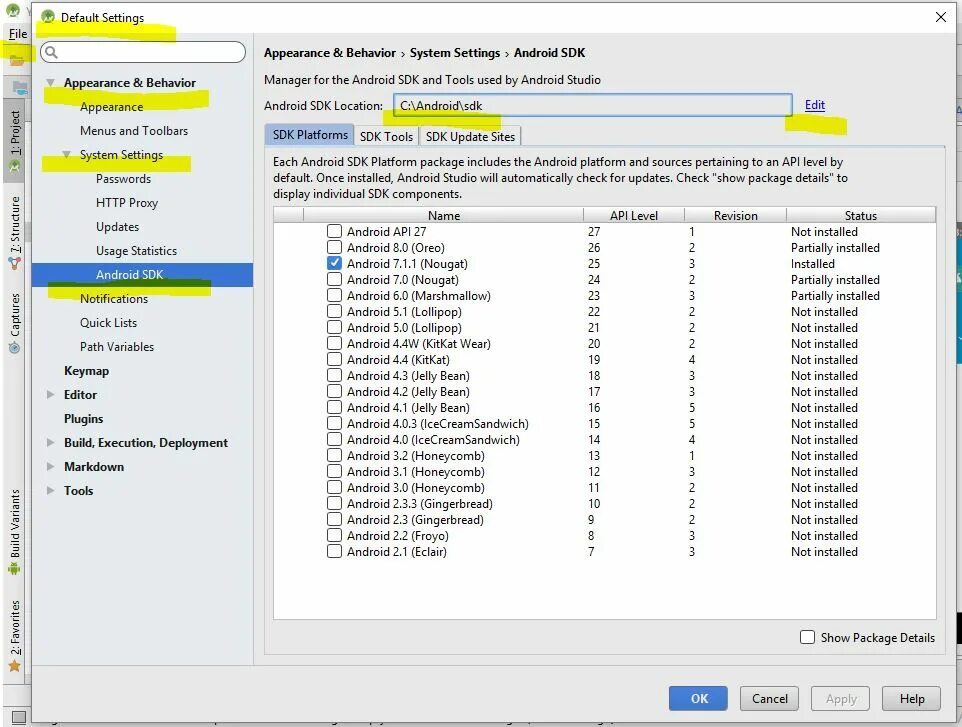The width and height of the screenshot is (962, 727).
Task: Click 'Partially installed' status of Android 8.0
Action: (x=836, y=248)
